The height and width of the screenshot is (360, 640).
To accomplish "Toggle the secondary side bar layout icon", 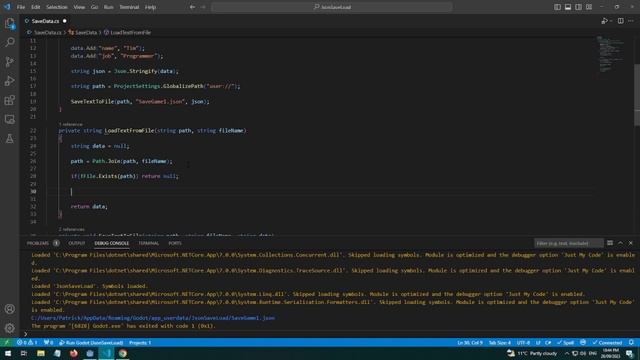I will point(578,7).
